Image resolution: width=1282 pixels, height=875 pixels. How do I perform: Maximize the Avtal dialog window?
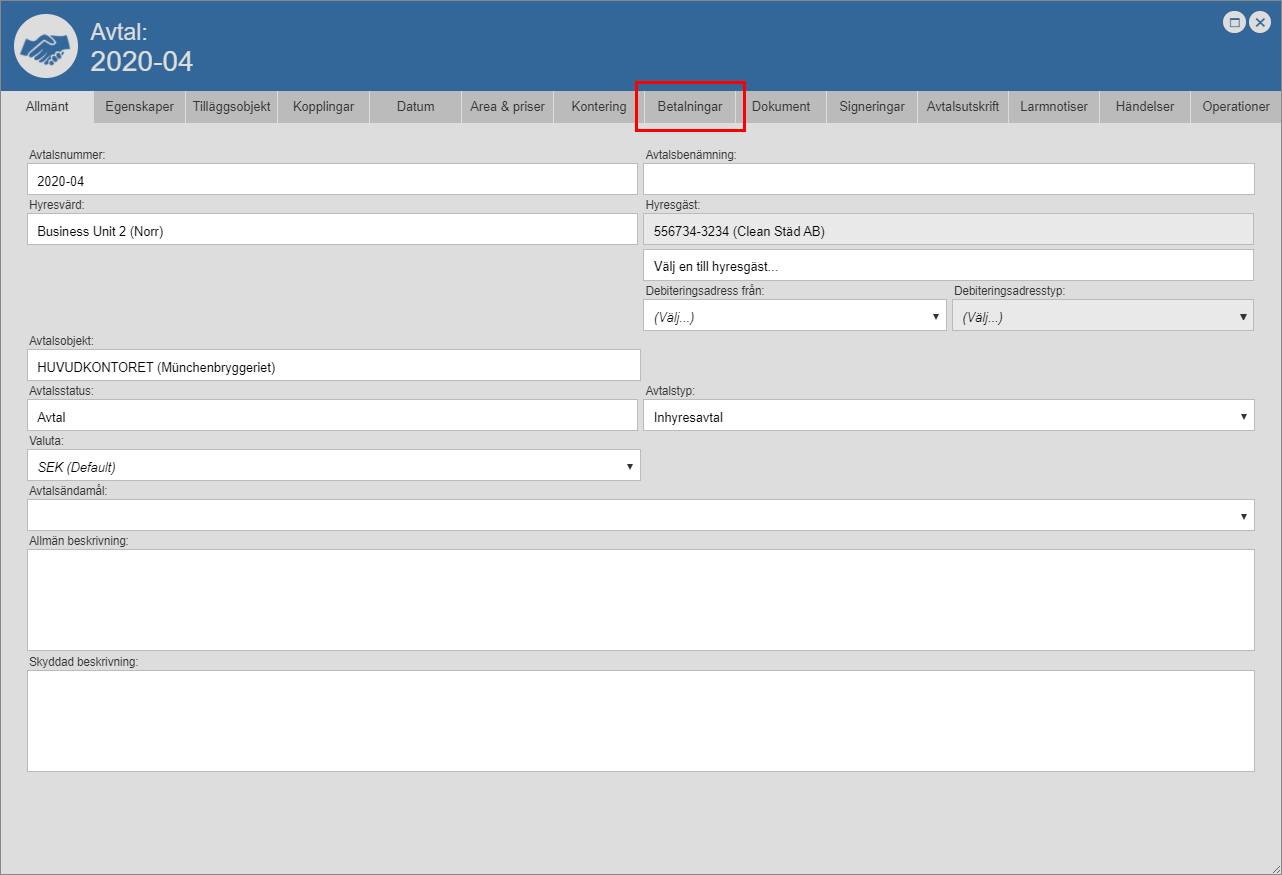[1235, 22]
